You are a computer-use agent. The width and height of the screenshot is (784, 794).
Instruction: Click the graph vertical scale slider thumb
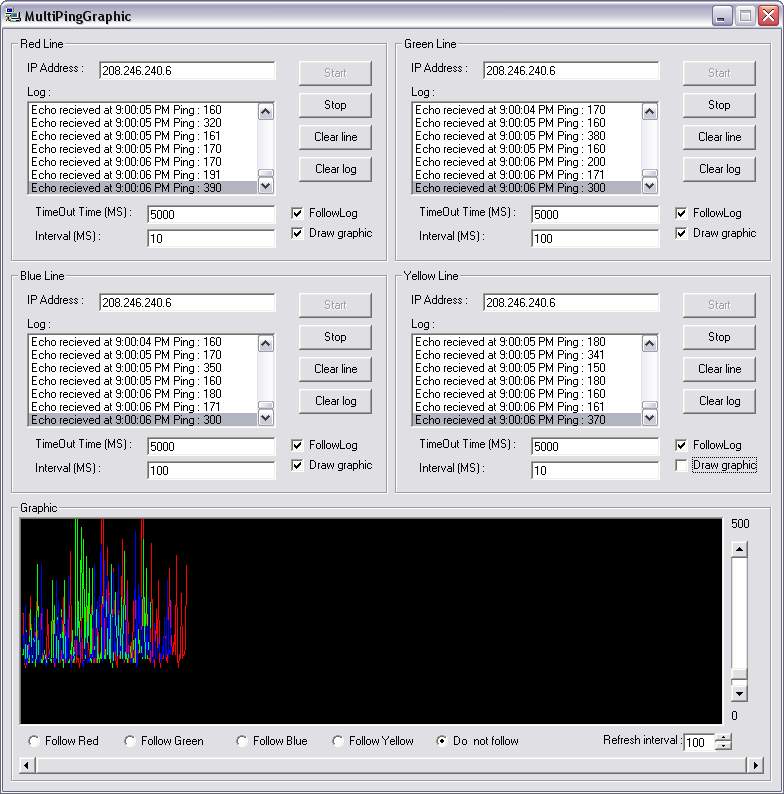739,674
